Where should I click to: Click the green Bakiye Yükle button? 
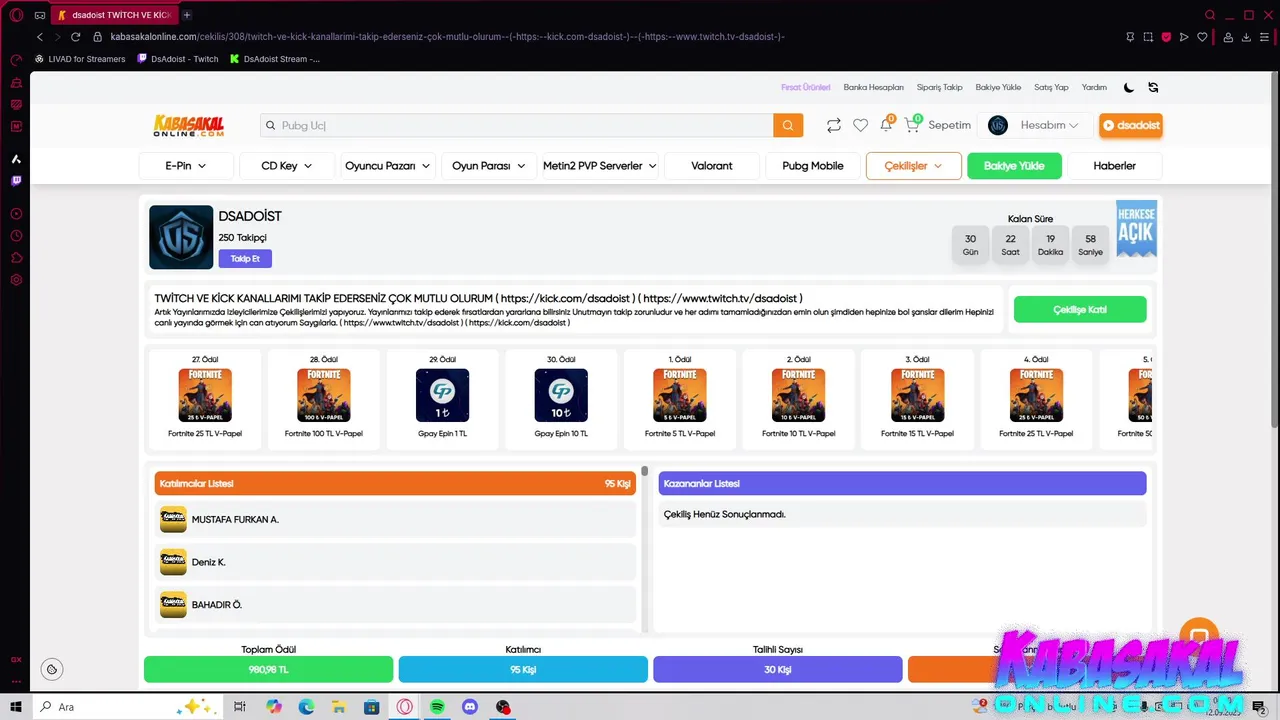click(x=1014, y=166)
